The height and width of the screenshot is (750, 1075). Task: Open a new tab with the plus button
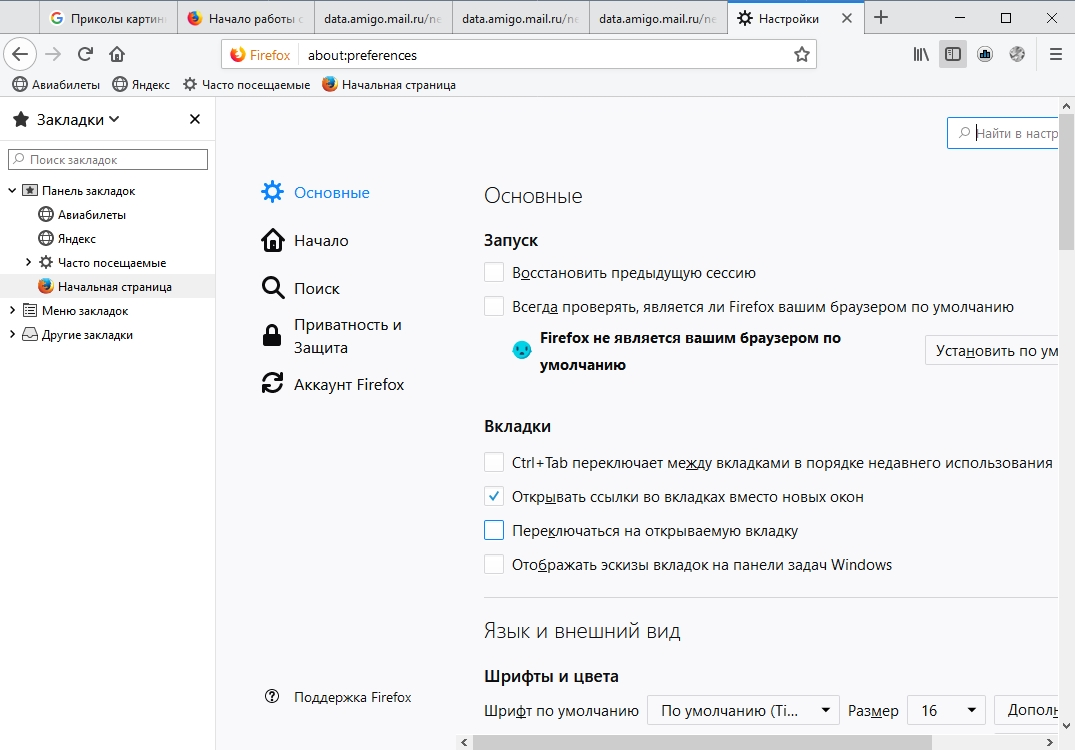point(881,18)
